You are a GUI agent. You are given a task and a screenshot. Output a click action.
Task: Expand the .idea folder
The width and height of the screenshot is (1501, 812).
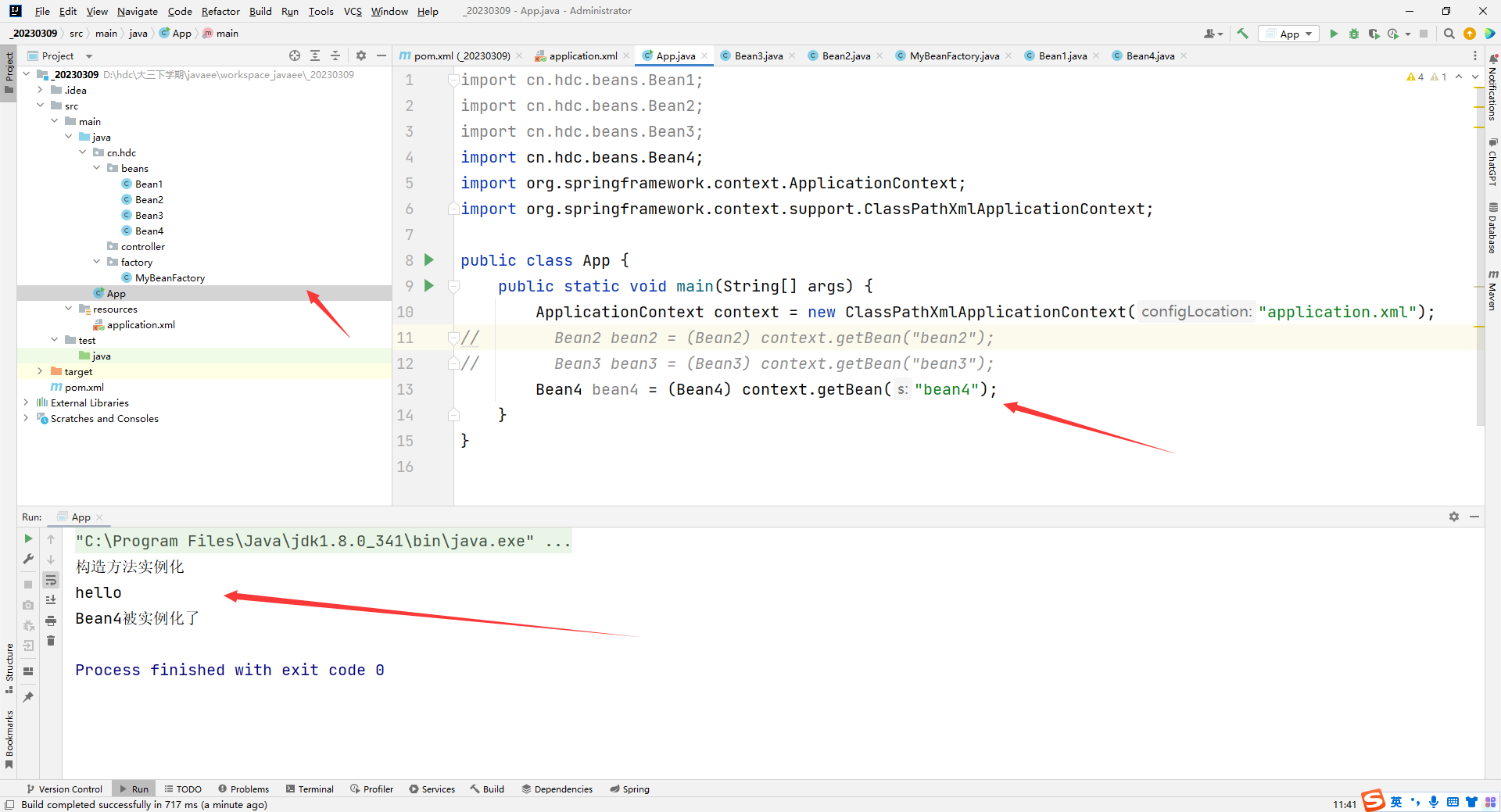coord(40,90)
